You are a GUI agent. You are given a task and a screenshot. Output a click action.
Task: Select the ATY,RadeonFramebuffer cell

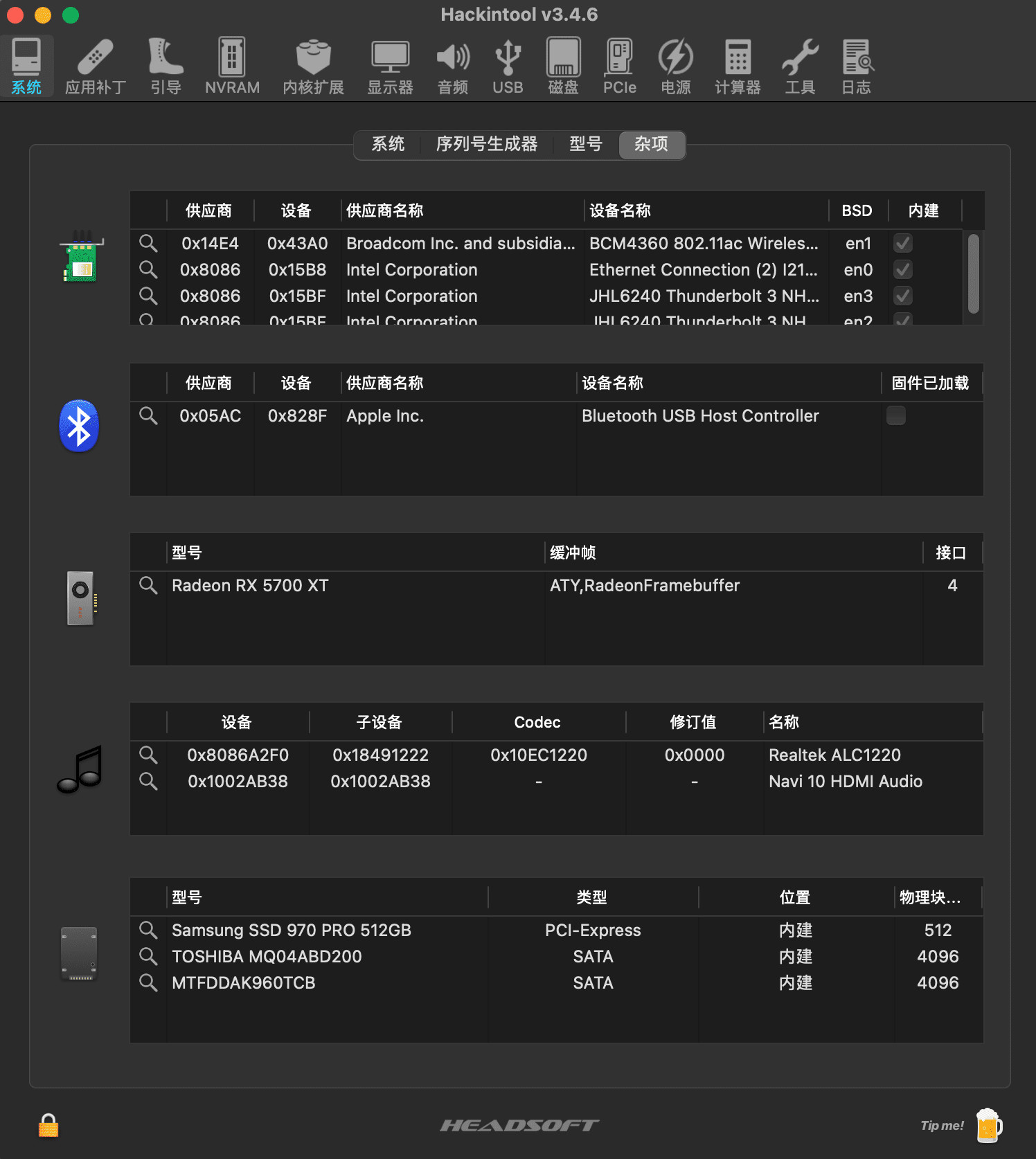645,585
